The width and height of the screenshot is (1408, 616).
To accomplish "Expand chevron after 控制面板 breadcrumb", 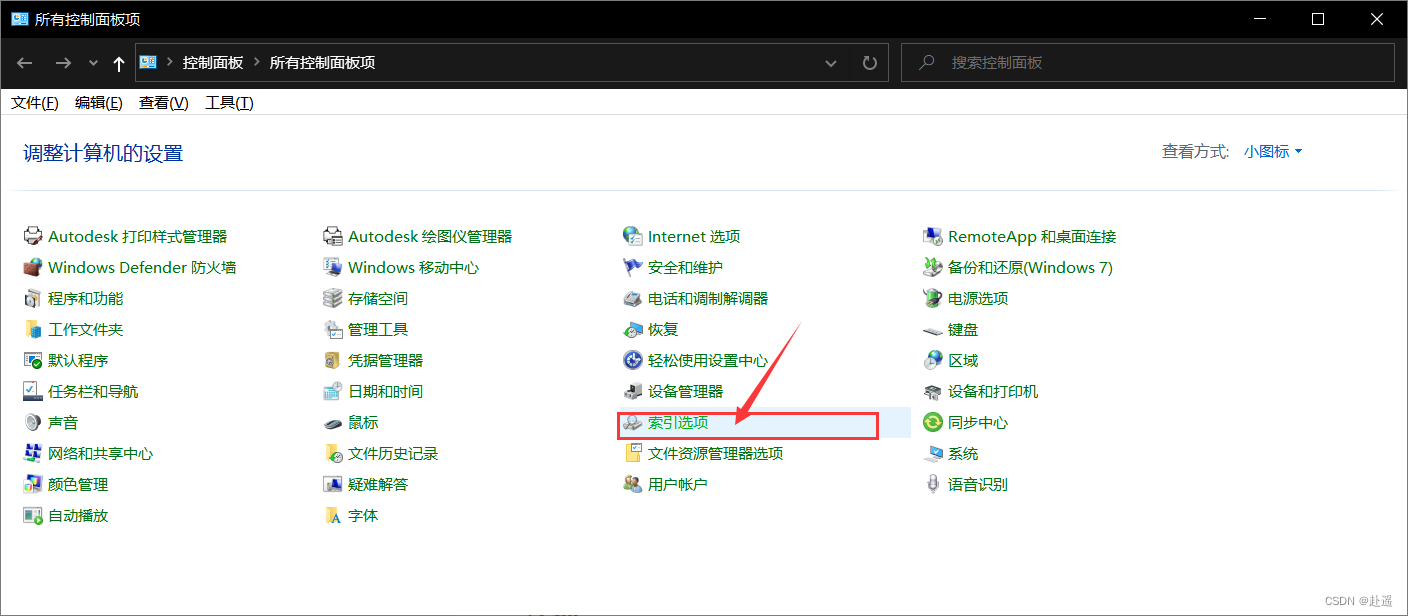I will 257,63.
